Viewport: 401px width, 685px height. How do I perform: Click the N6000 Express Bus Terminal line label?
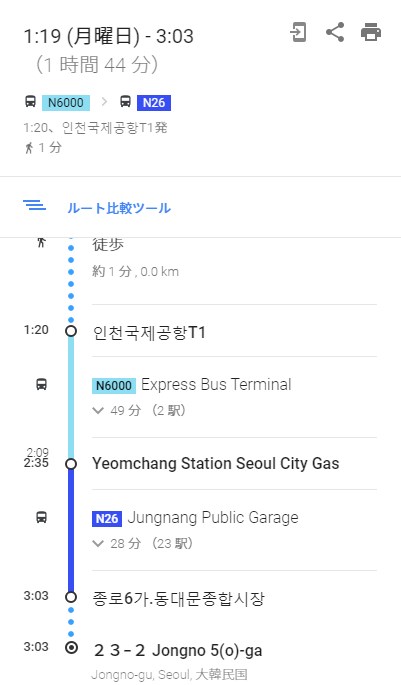[192, 385]
